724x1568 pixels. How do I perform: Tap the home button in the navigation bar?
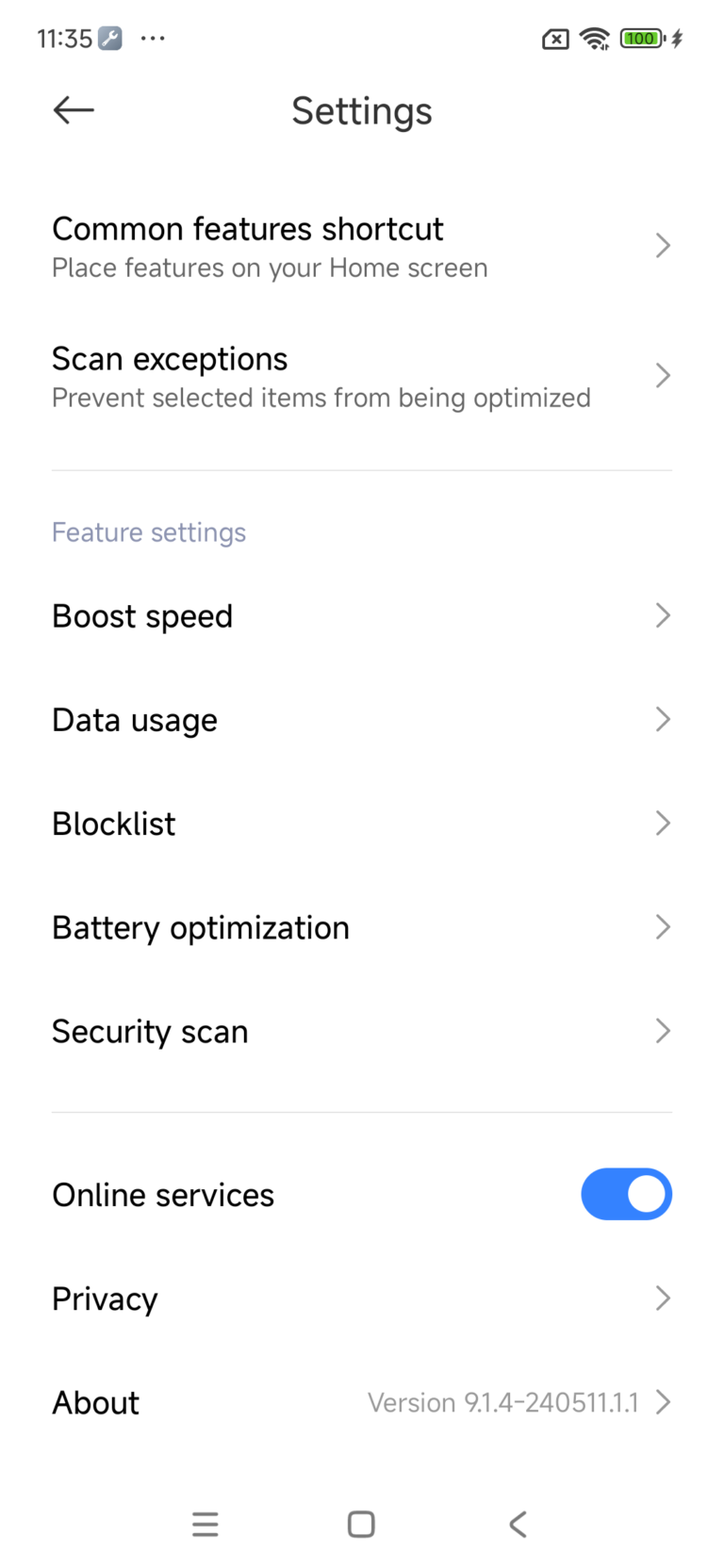[x=361, y=1523]
